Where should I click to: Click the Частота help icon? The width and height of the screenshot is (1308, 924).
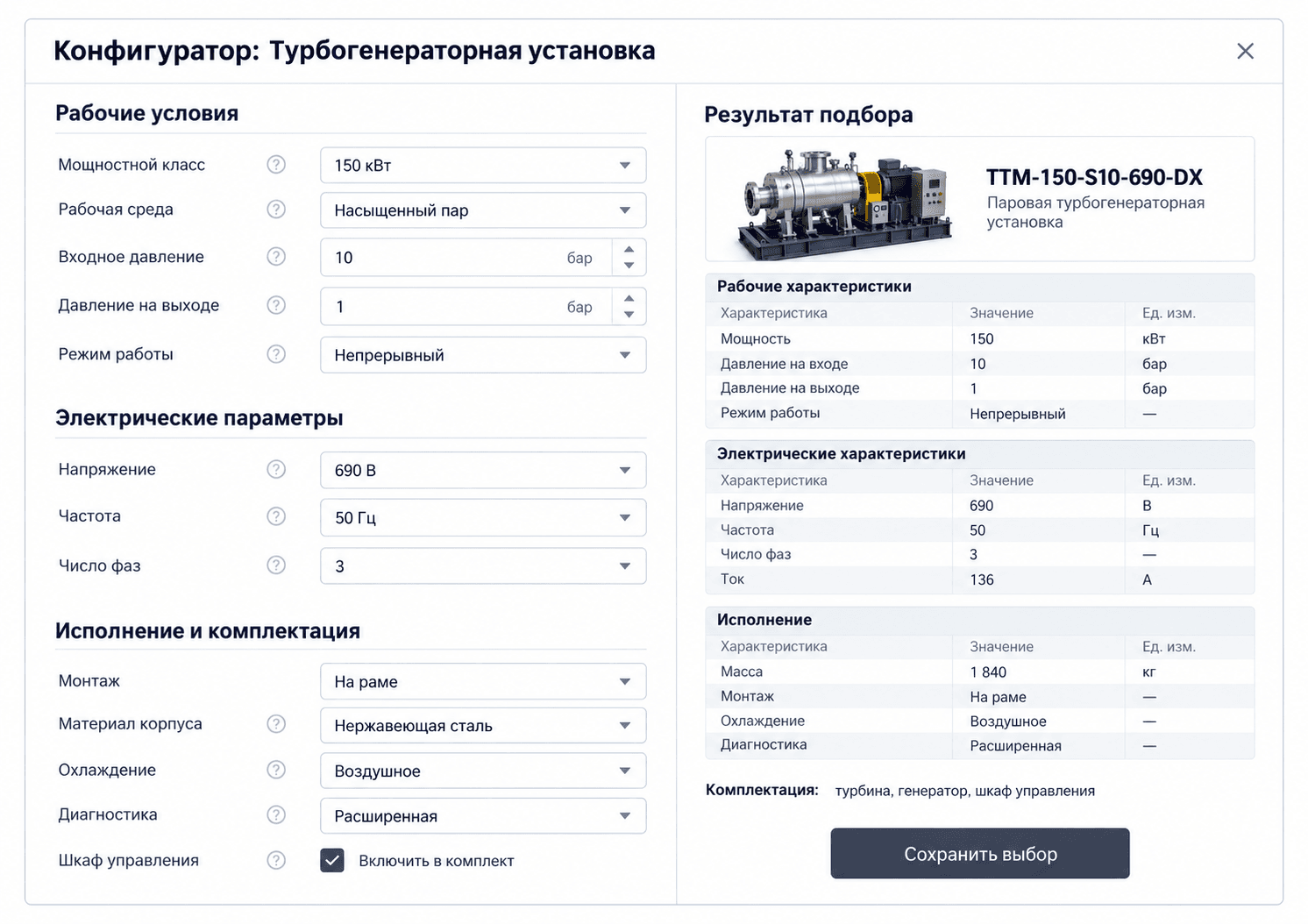click(x=276, y=516)
